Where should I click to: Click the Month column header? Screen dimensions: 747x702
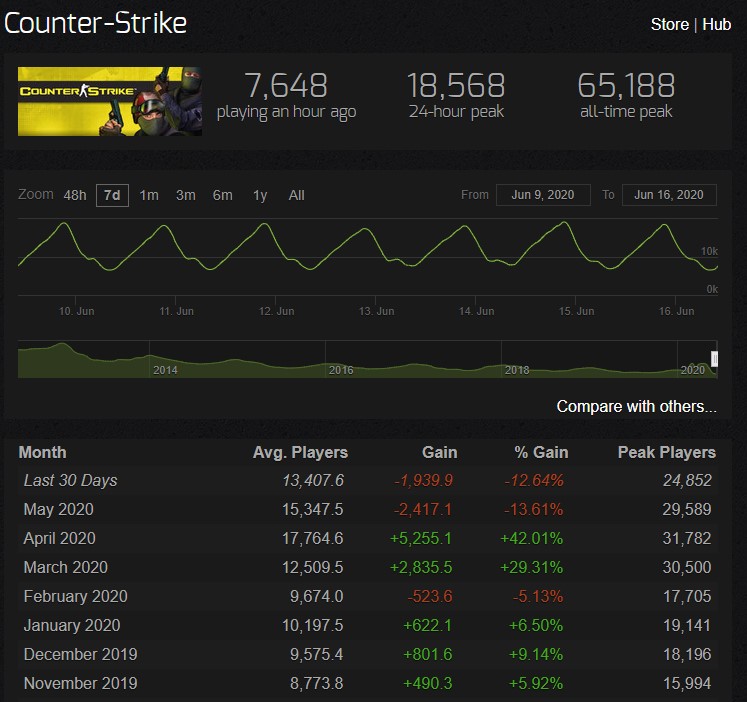click(x=42, y=452)
